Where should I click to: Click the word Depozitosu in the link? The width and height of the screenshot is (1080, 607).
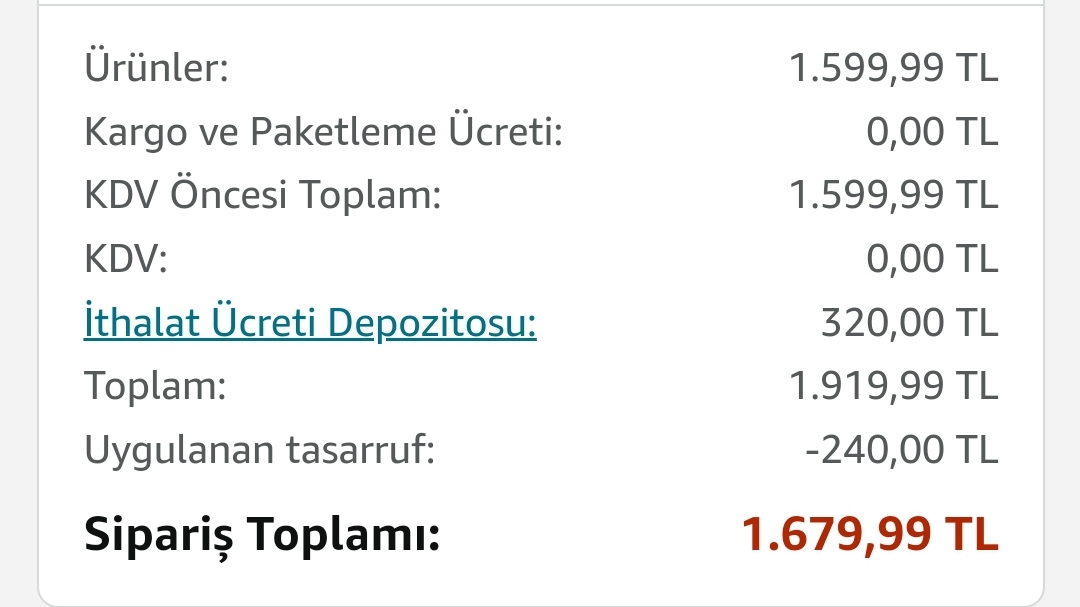tap(432, 324)
